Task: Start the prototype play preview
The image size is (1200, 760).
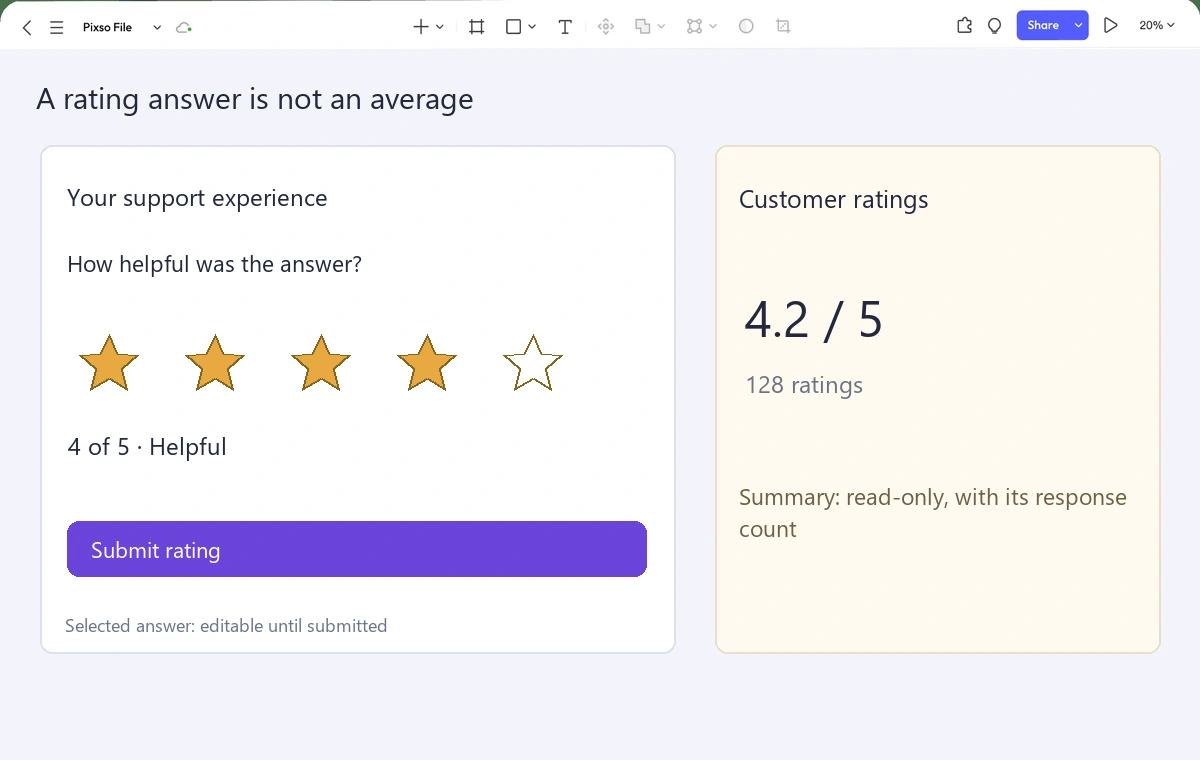Action: 1110,26
